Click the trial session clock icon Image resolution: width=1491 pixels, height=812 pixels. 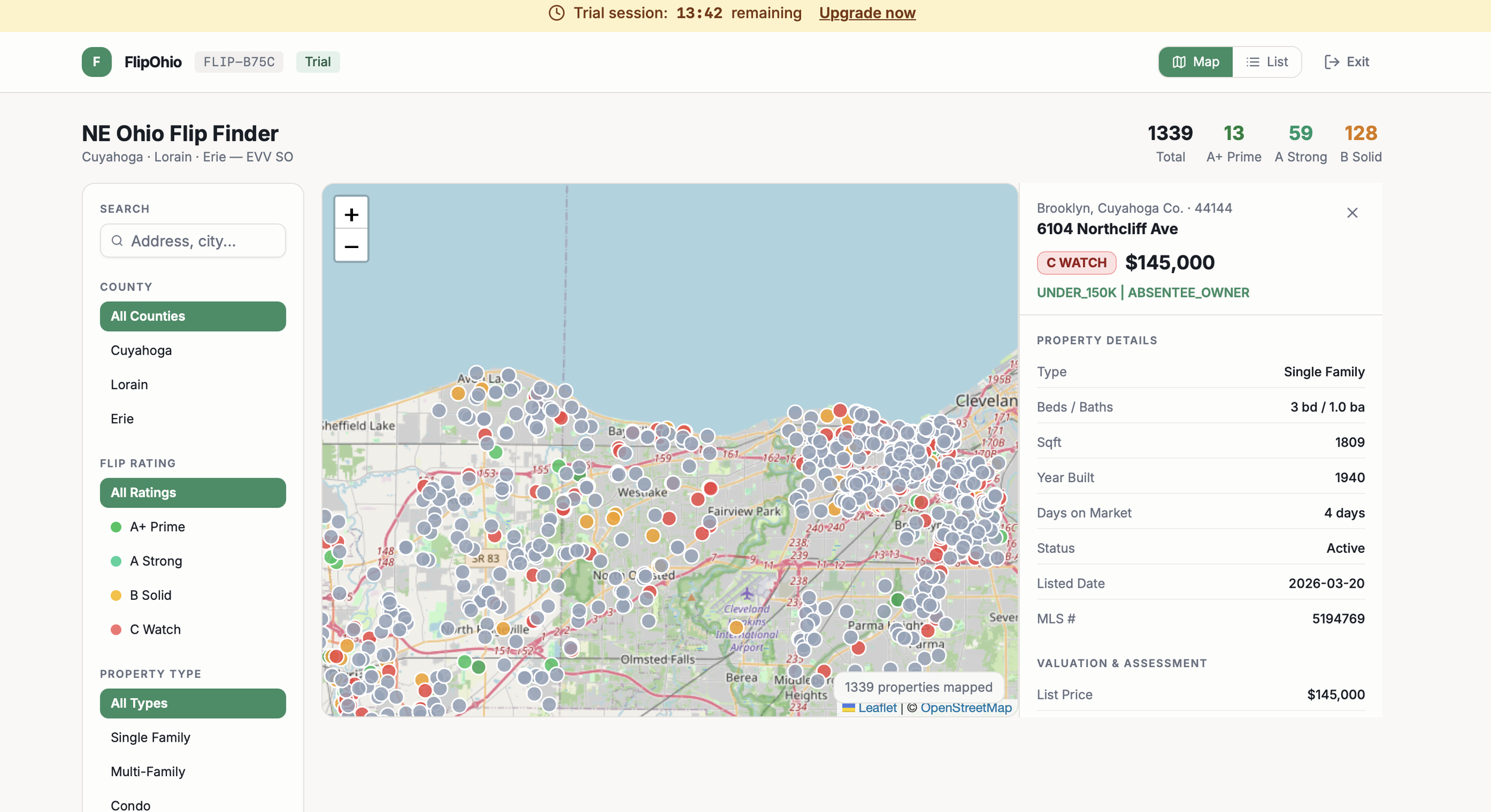tap(556, 13)
